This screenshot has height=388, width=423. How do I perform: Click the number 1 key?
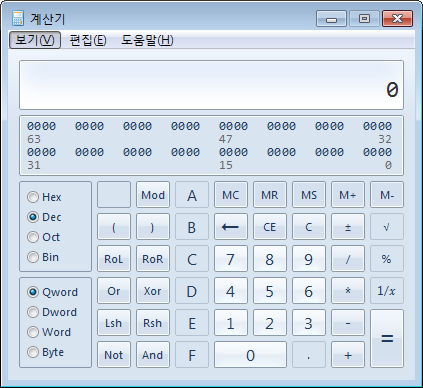231,323
